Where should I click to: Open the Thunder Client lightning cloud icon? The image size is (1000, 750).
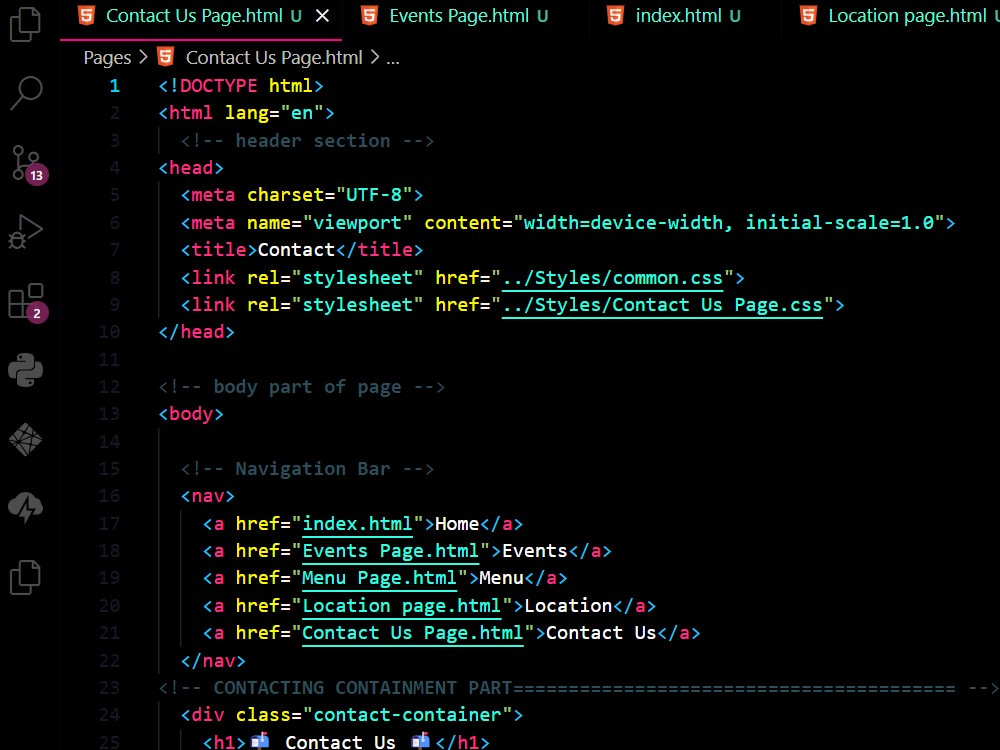pos(26,508)
